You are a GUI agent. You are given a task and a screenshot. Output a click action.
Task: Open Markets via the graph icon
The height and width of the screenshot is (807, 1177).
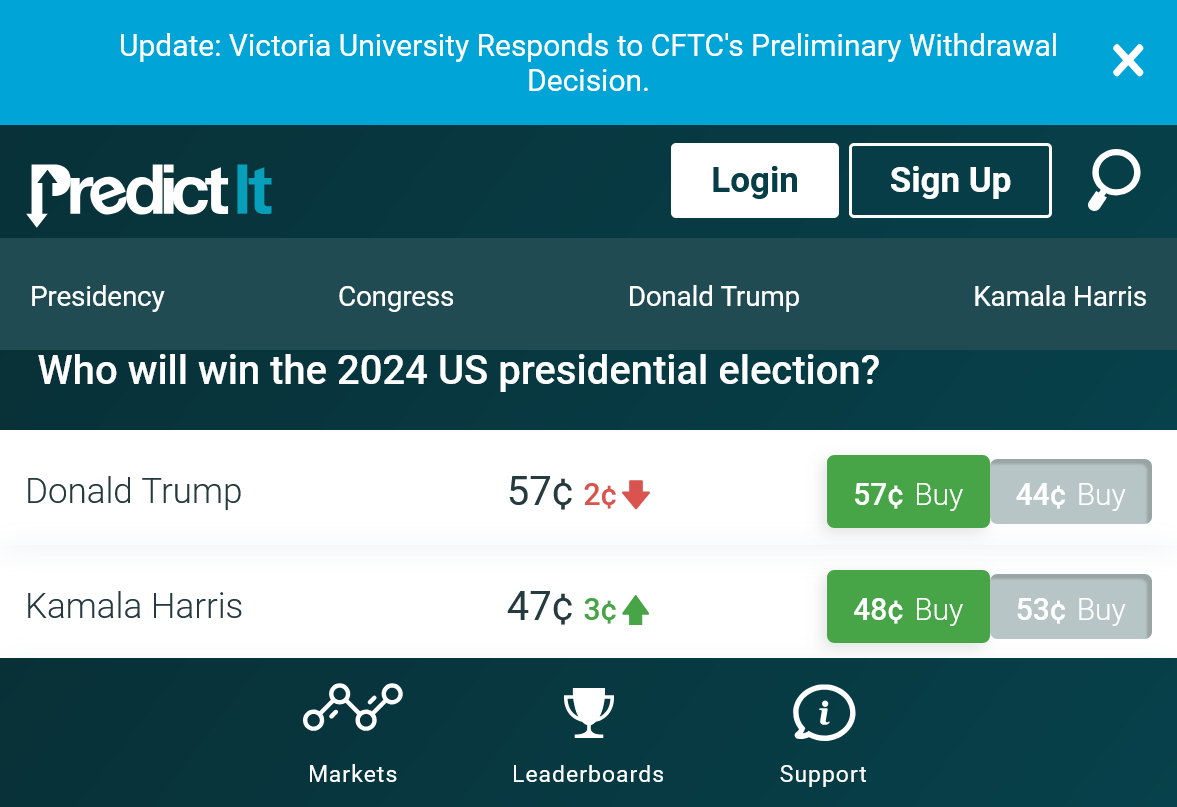pos(353,709)
